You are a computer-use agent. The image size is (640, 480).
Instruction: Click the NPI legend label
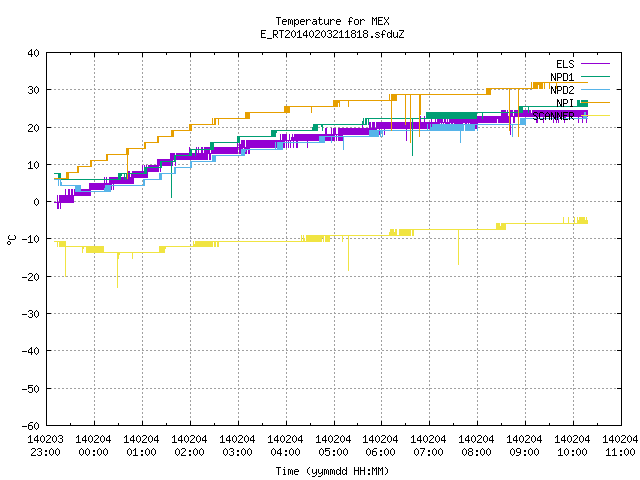[565, 103]
